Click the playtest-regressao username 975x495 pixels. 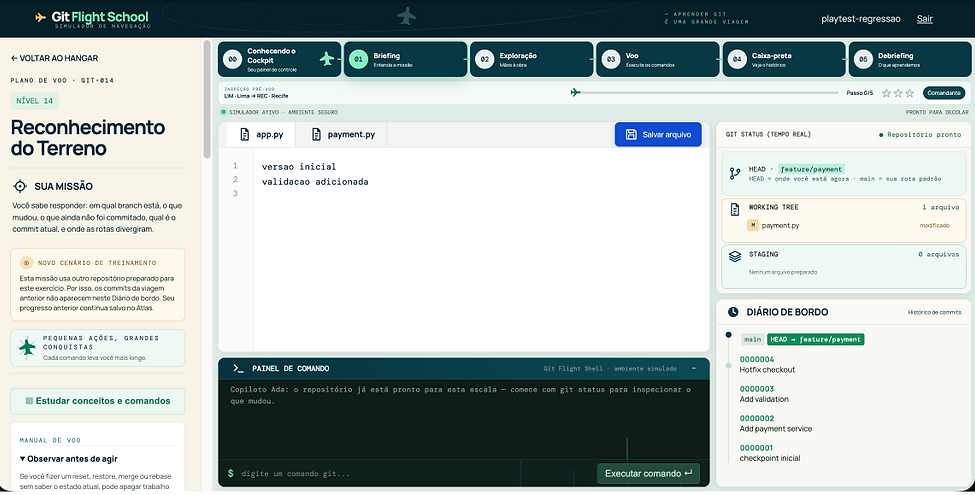[861, 19]
